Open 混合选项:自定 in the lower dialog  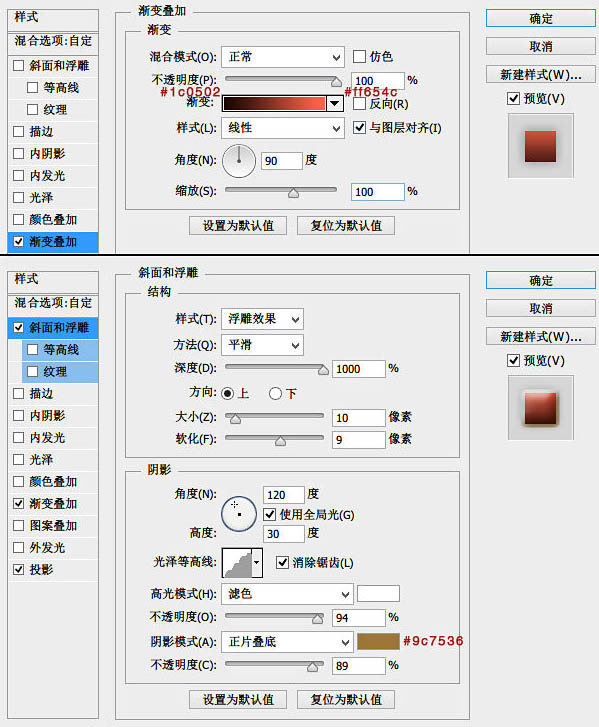point(53,303)
